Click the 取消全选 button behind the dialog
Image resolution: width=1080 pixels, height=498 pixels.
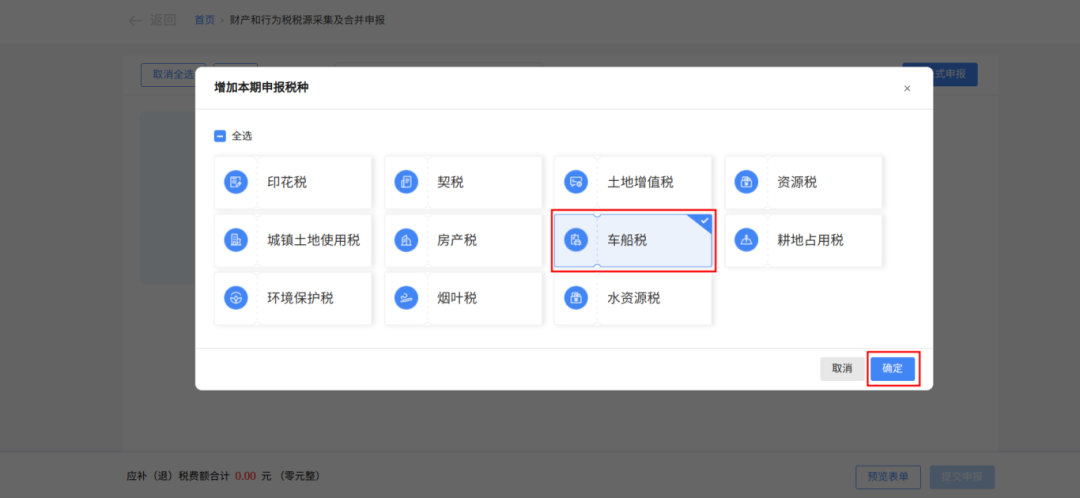click(x=168, y=74)
